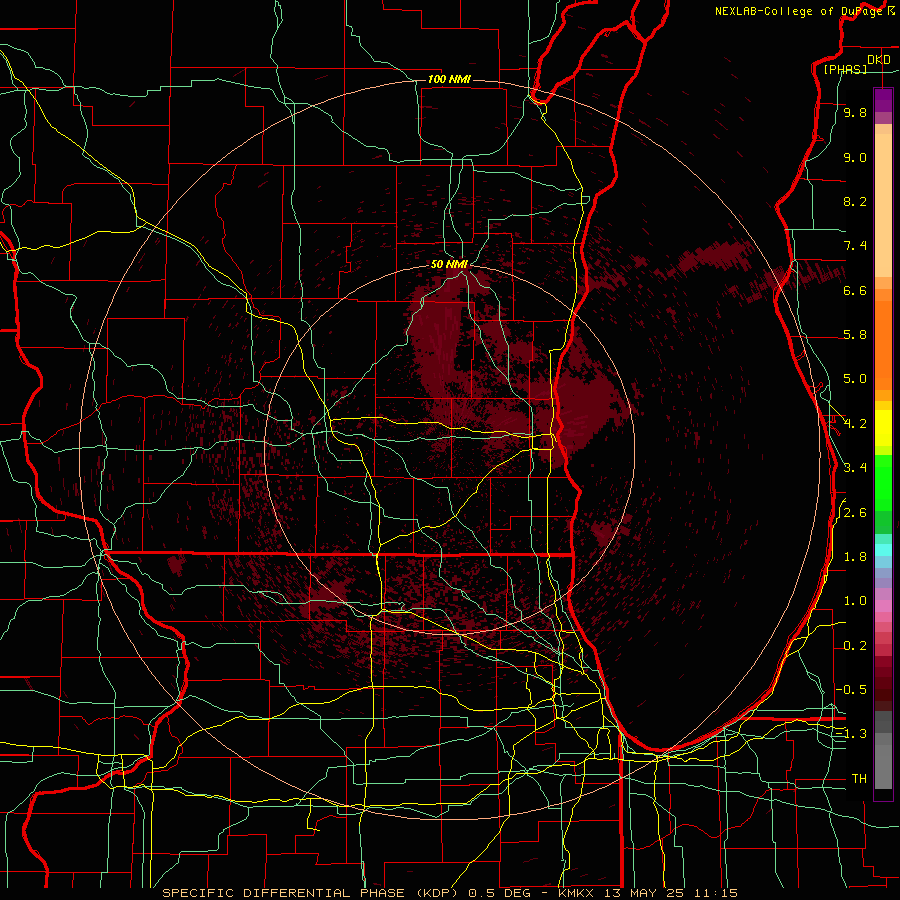The width and height of the screenshot is (900, 900).
Task: Select the "3.4" legend scale value
Action: tap(855, 468)
